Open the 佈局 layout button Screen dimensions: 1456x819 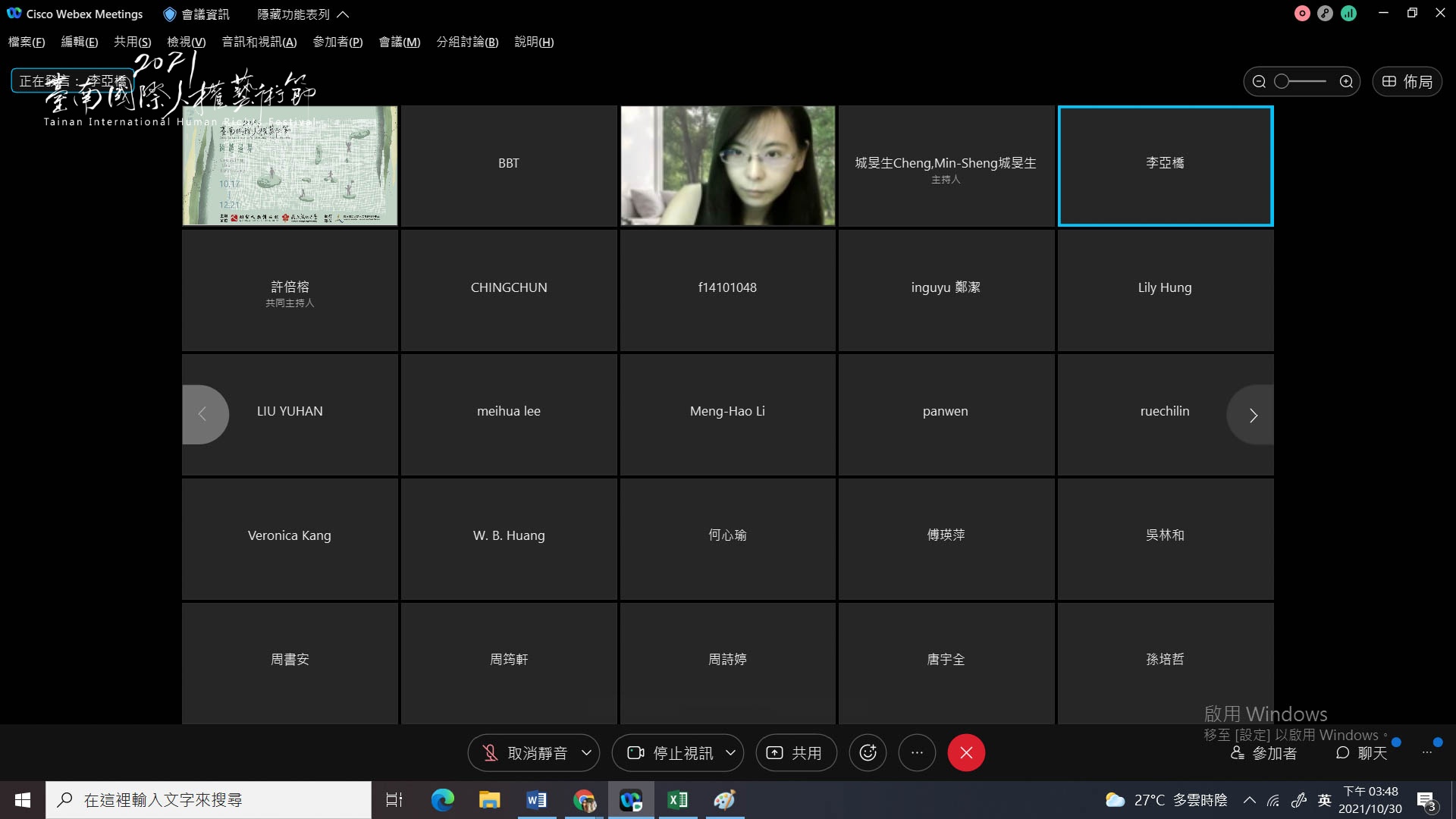tap(1407, 82)
